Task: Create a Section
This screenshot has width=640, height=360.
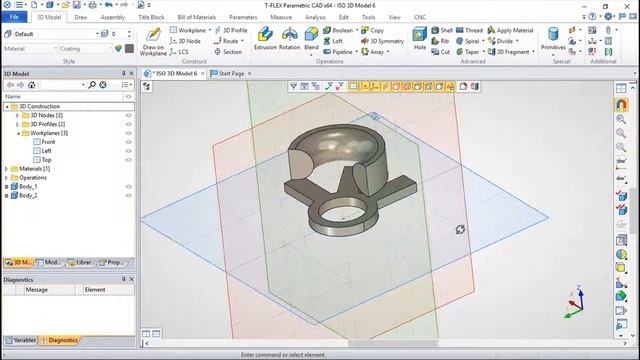Action: 228,52
